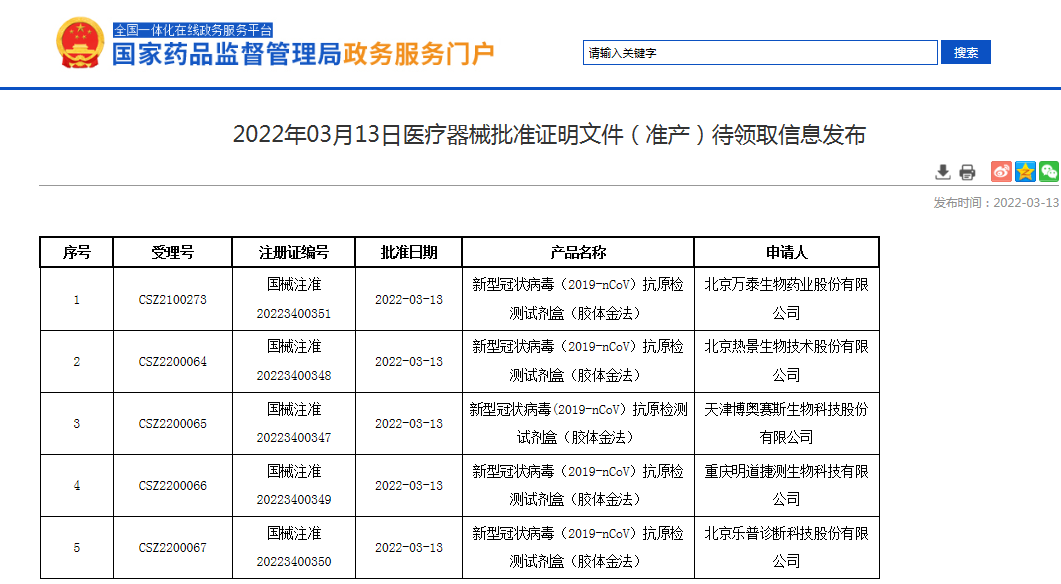The height and width of the screenshot is (584, 1061).
Task: Click 全国一体化在线政务服务平台 banner text
Action: (193, 30)
